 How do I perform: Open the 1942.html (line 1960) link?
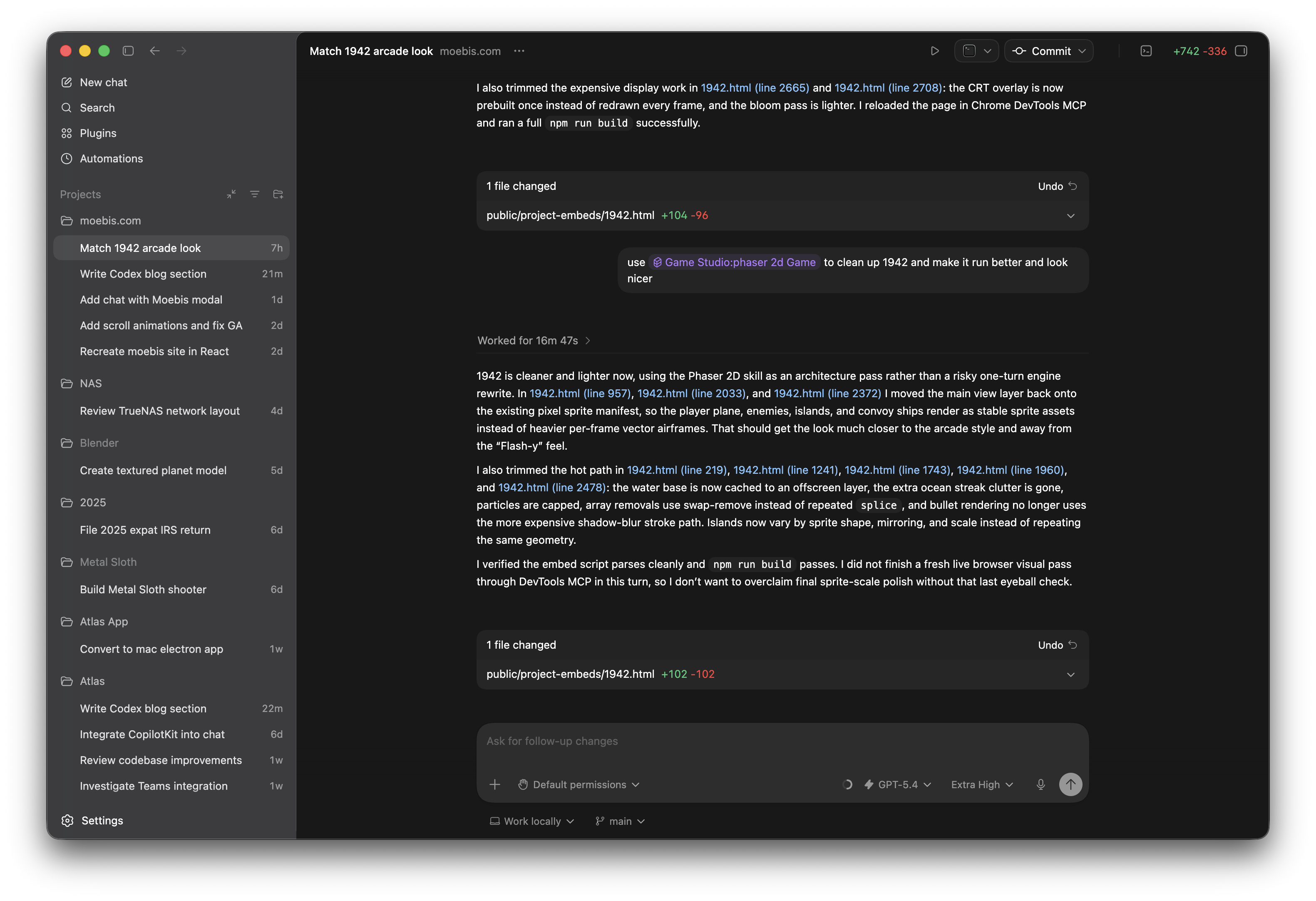[1010, 470]
